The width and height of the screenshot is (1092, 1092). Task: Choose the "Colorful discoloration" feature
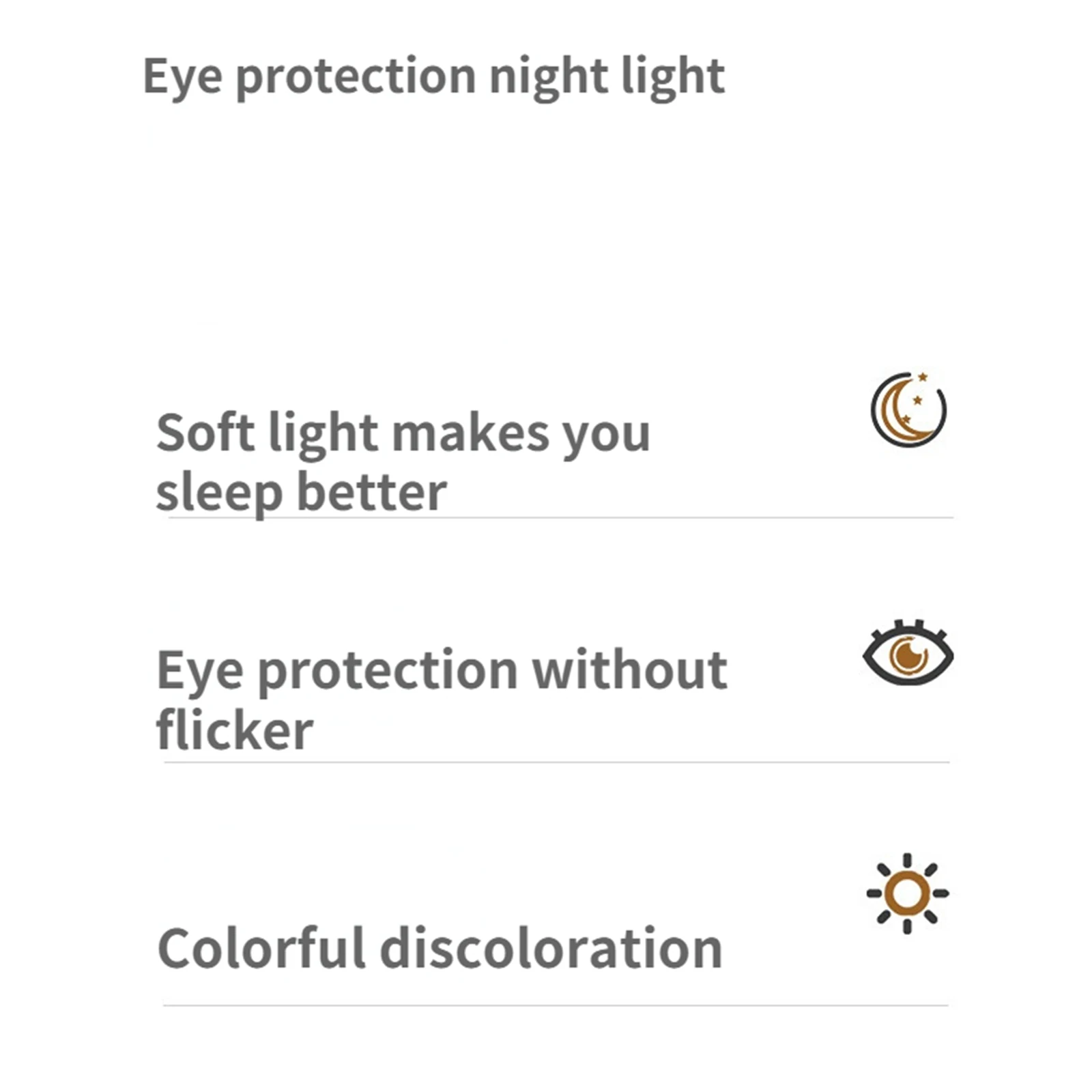[440, 949]
